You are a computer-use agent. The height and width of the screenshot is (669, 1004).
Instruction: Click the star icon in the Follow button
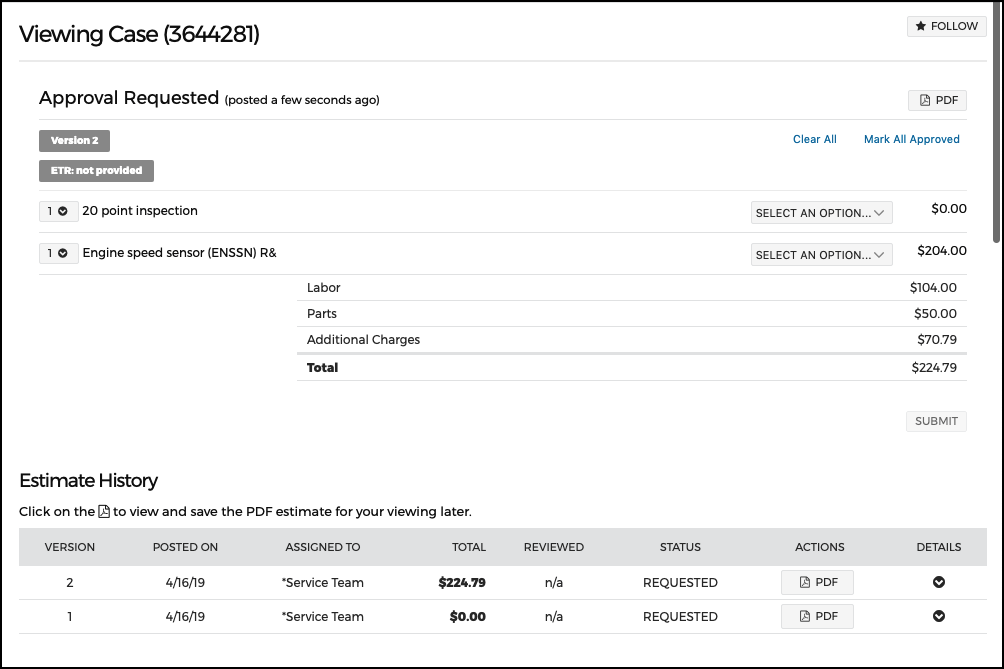[921, 26]
